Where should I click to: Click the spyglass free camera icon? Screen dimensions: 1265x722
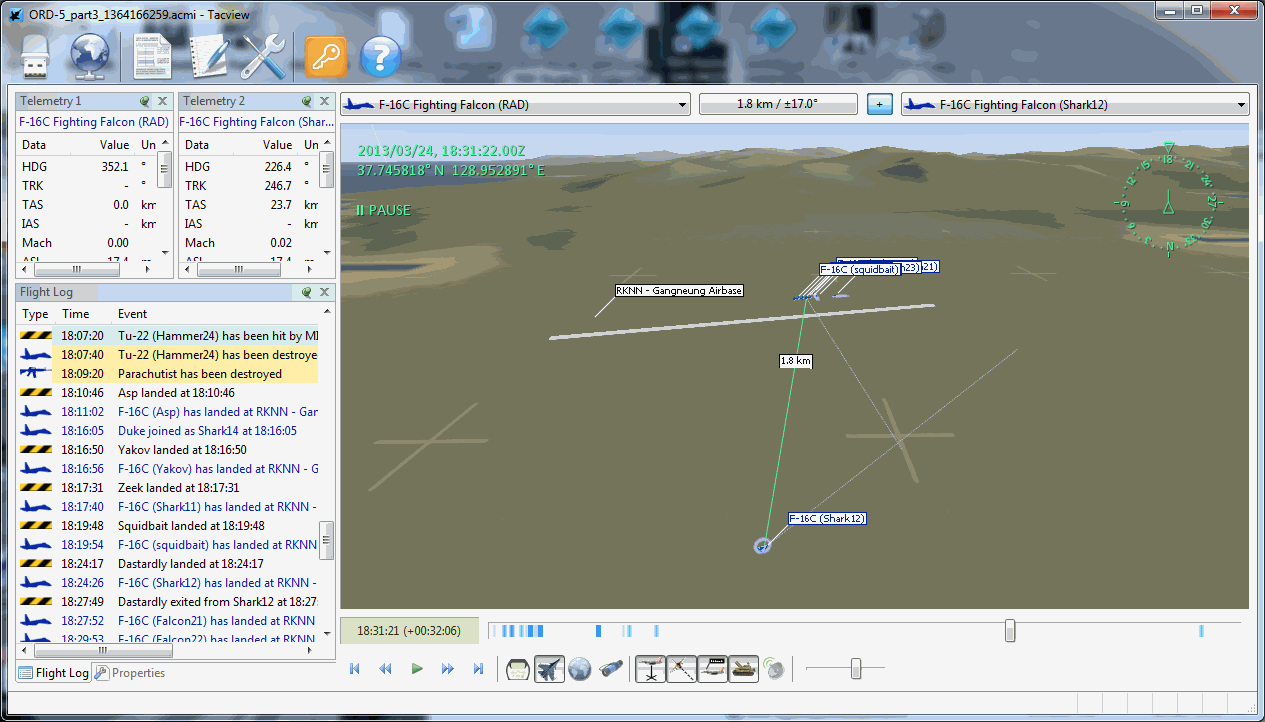click(x=611, y=669)
